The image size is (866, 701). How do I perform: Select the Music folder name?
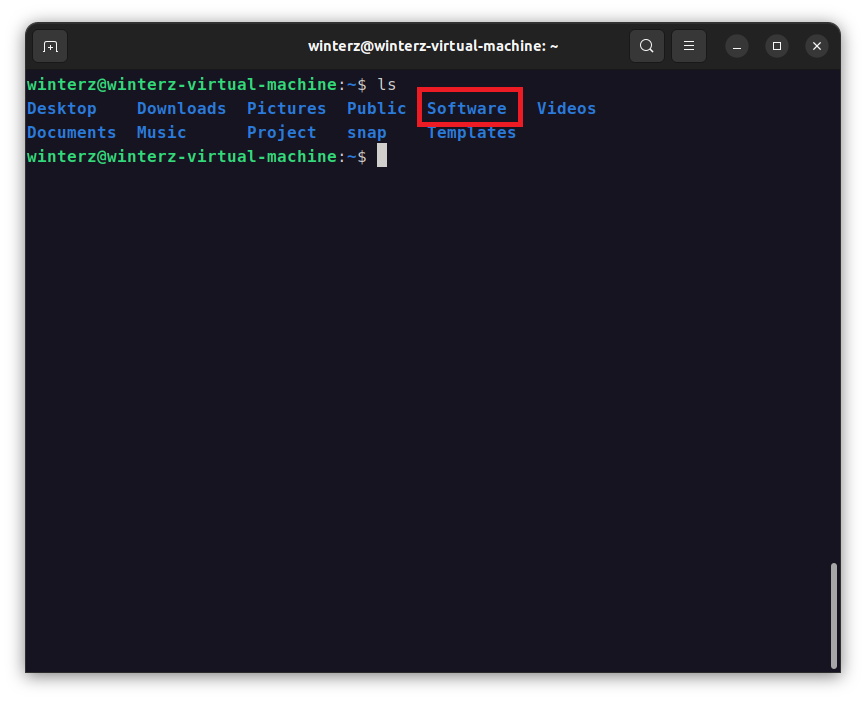click(x=161, y=132)
